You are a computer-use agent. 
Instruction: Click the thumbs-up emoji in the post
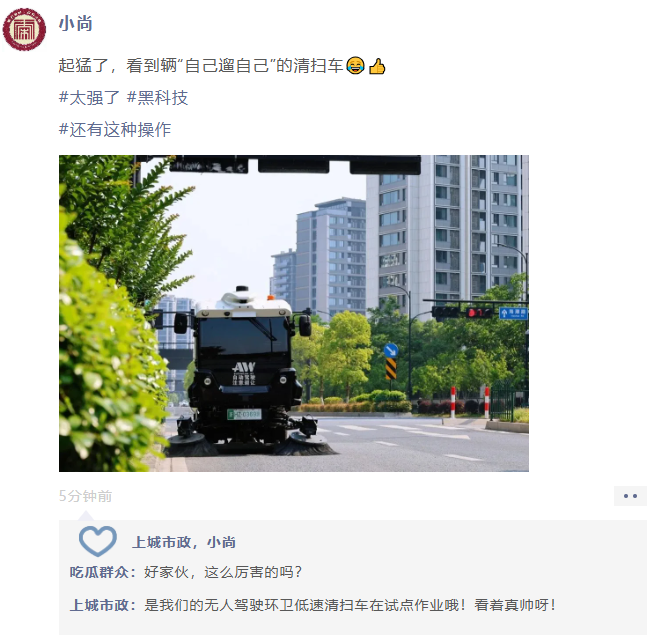(x=377, y=66)
